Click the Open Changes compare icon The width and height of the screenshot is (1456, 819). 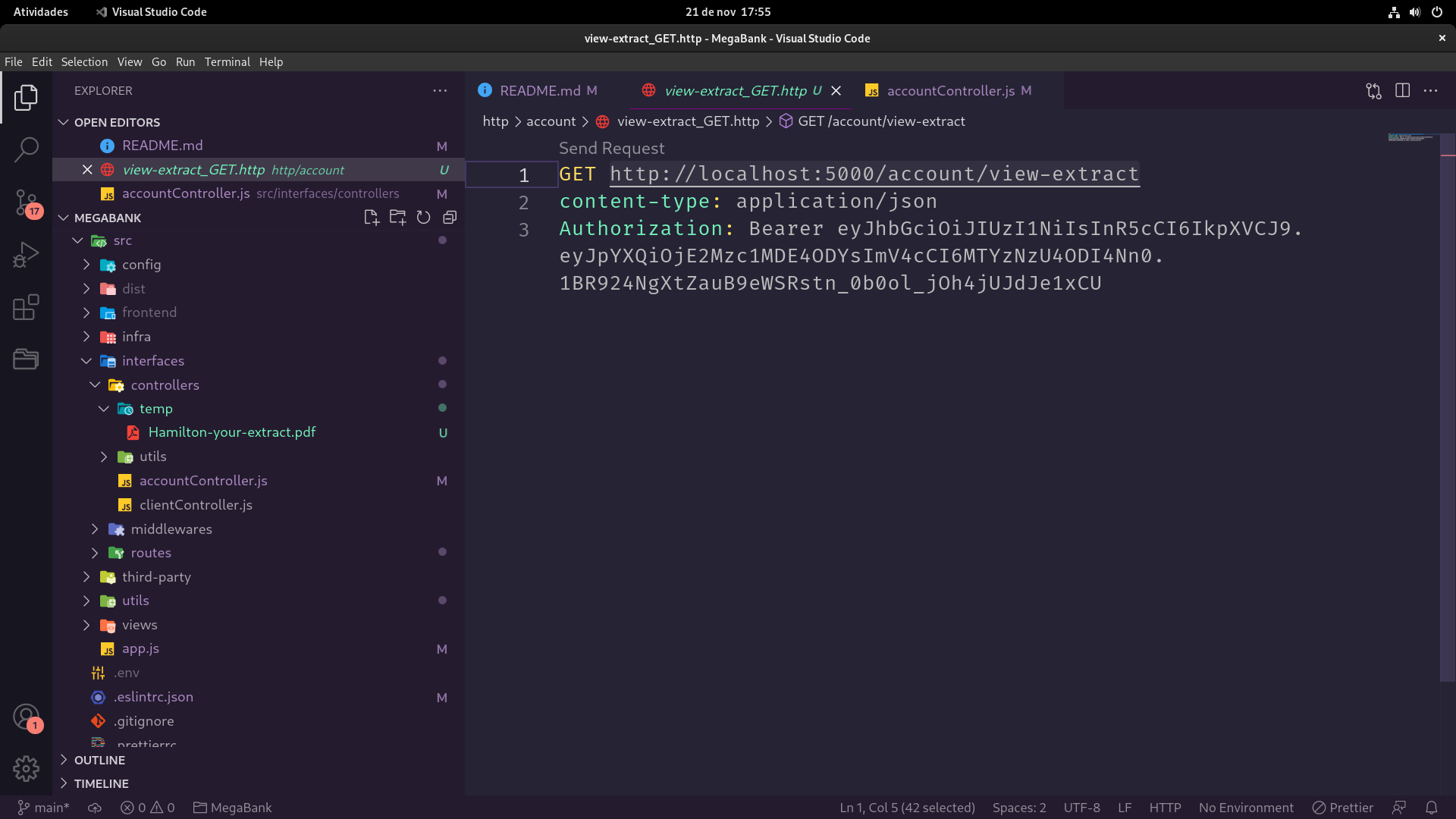(1373, 90)
